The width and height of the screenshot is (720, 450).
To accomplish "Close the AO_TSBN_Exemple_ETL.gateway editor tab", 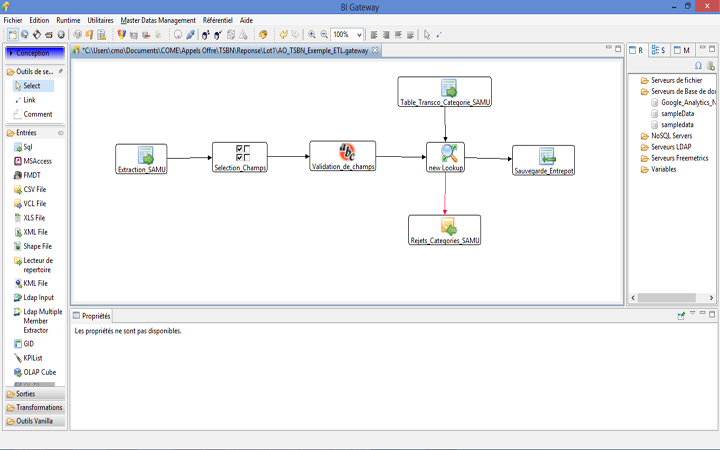I will tap(375, 50).
